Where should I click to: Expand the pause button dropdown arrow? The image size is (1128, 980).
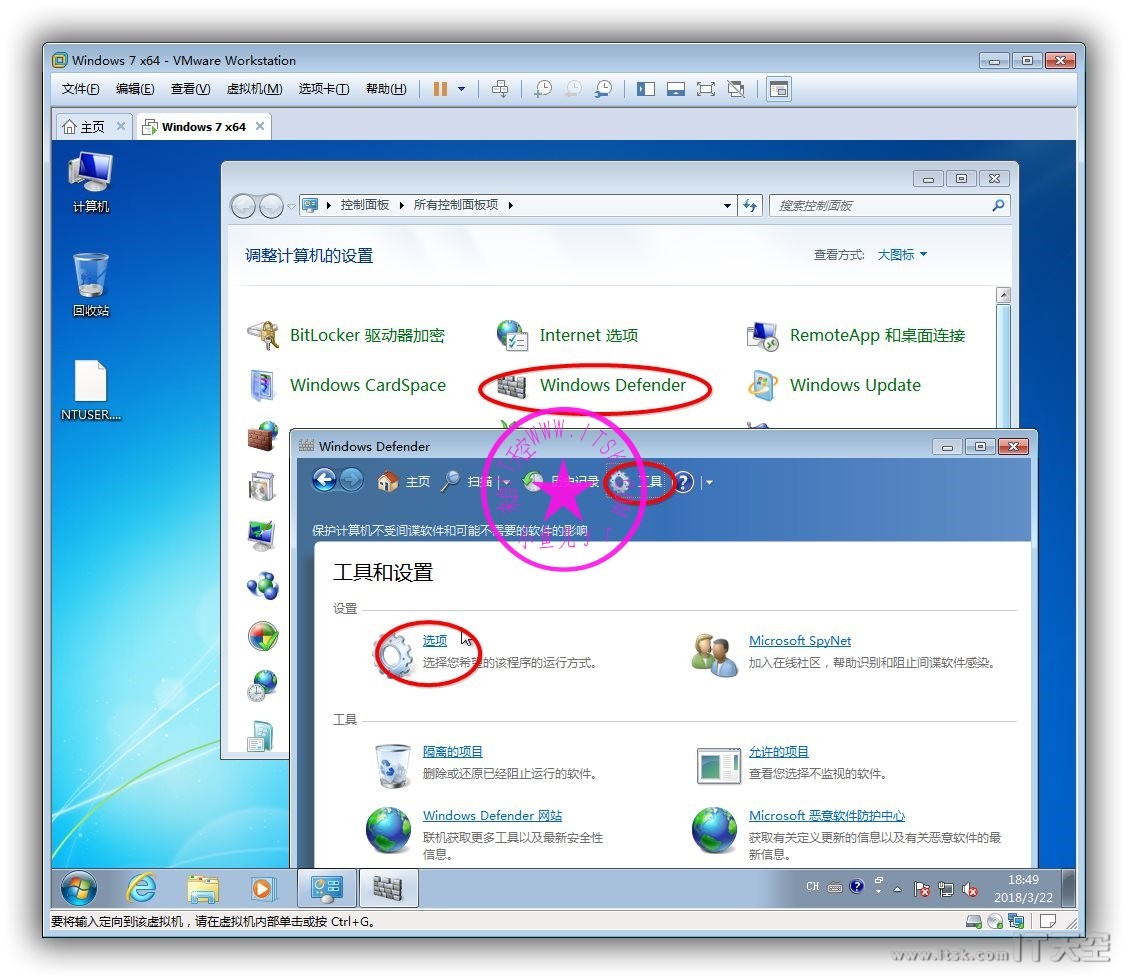tap(461, 89)
